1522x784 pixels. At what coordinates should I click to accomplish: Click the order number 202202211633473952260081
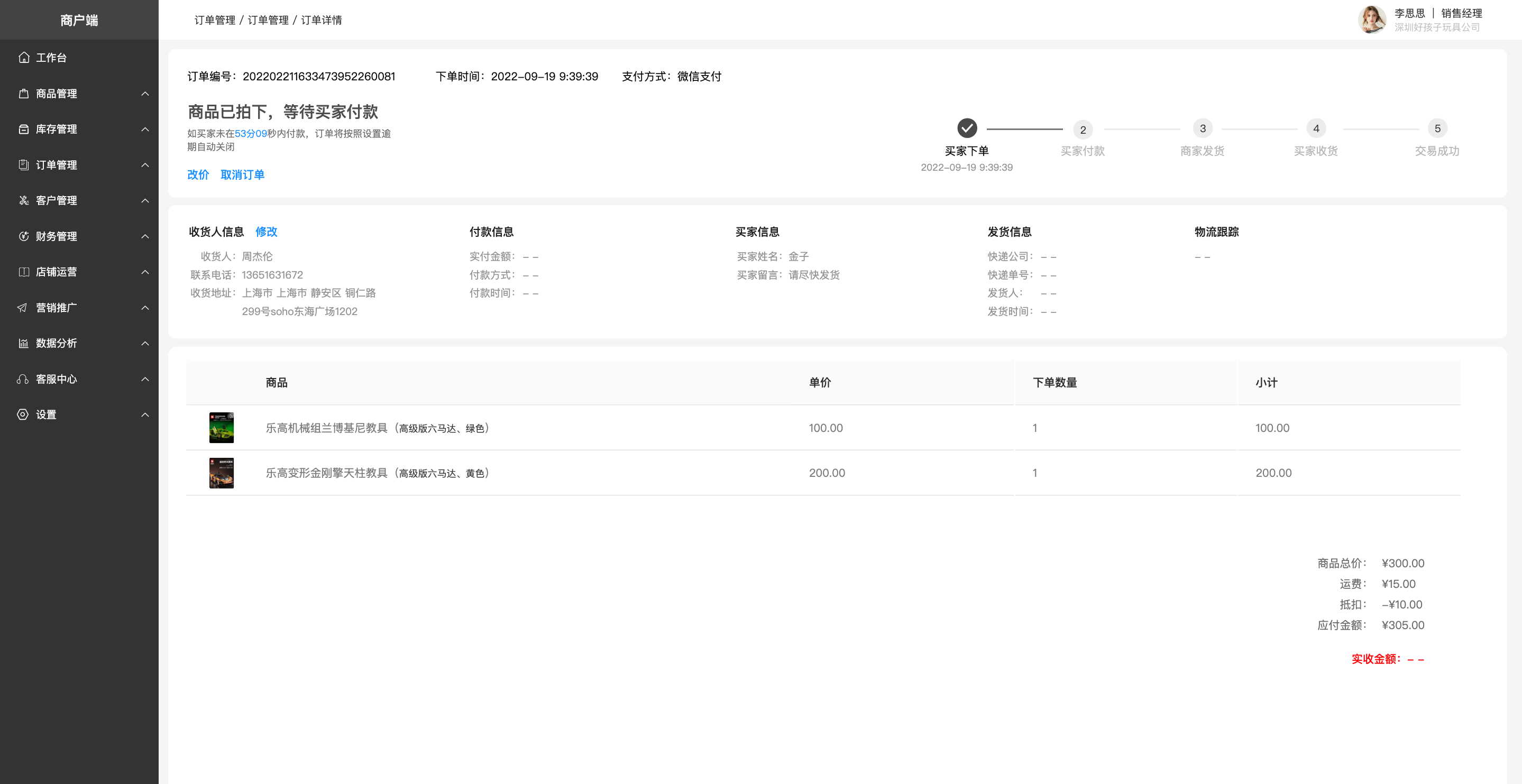click(x=318, y=76)
